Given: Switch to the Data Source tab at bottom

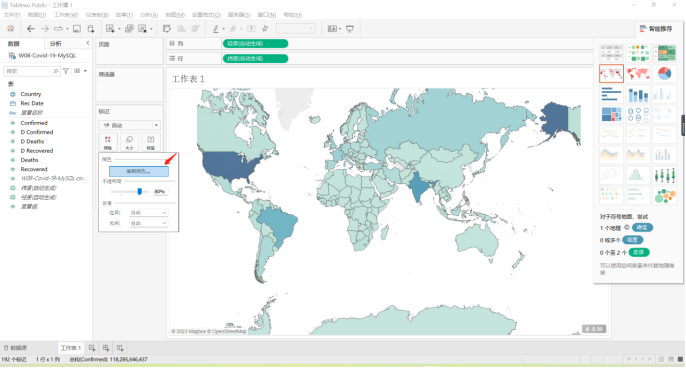Looking at the screenshot, I should [15, 348].
